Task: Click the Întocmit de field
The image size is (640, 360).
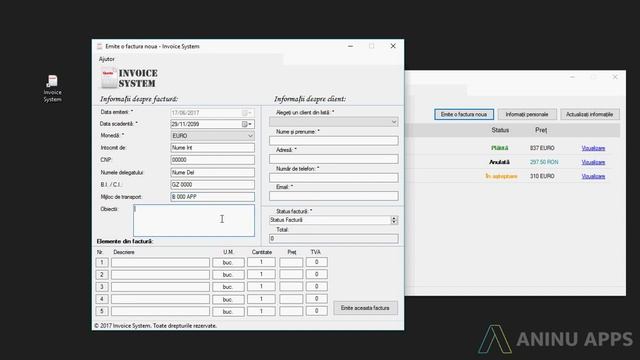Action: pos(212,148)
